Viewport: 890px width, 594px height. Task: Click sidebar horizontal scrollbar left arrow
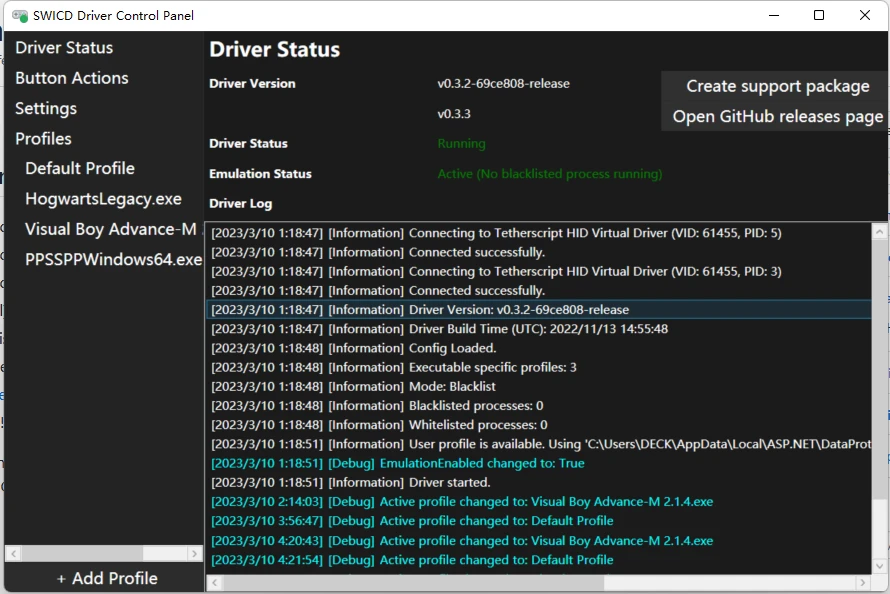point(14,553)
